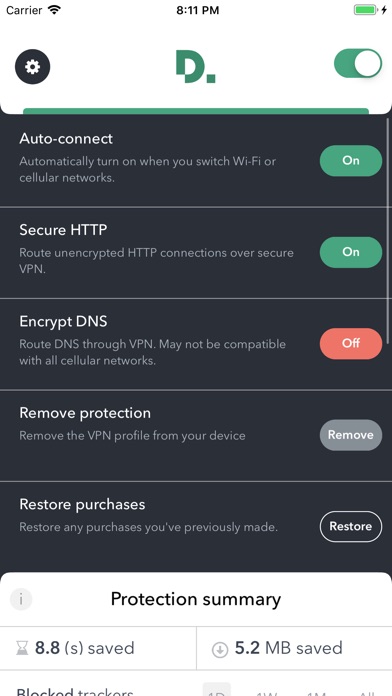
Task: Tap the Protection summary header
Action: (196, 599)
